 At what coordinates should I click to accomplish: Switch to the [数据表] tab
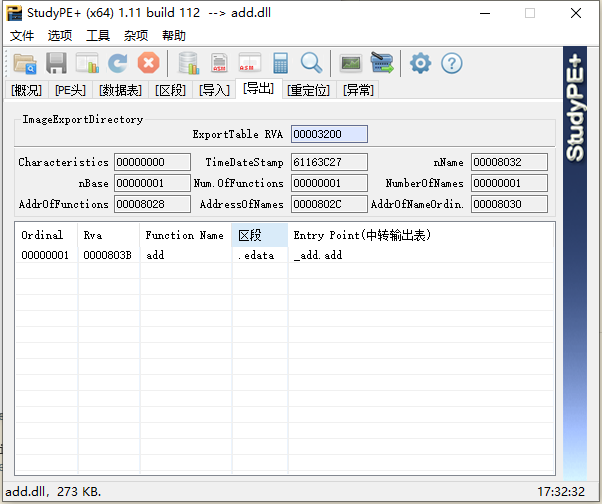pos(120,90)
